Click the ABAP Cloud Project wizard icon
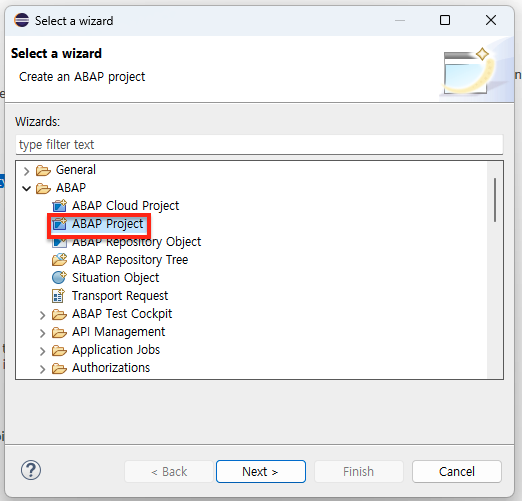Viewport: 522px width, 501px height. (x=60, y=206)
